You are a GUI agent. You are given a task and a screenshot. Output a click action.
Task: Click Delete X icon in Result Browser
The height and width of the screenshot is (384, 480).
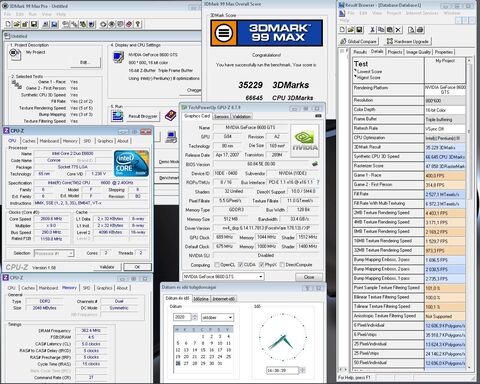click(x=398, y=30)
